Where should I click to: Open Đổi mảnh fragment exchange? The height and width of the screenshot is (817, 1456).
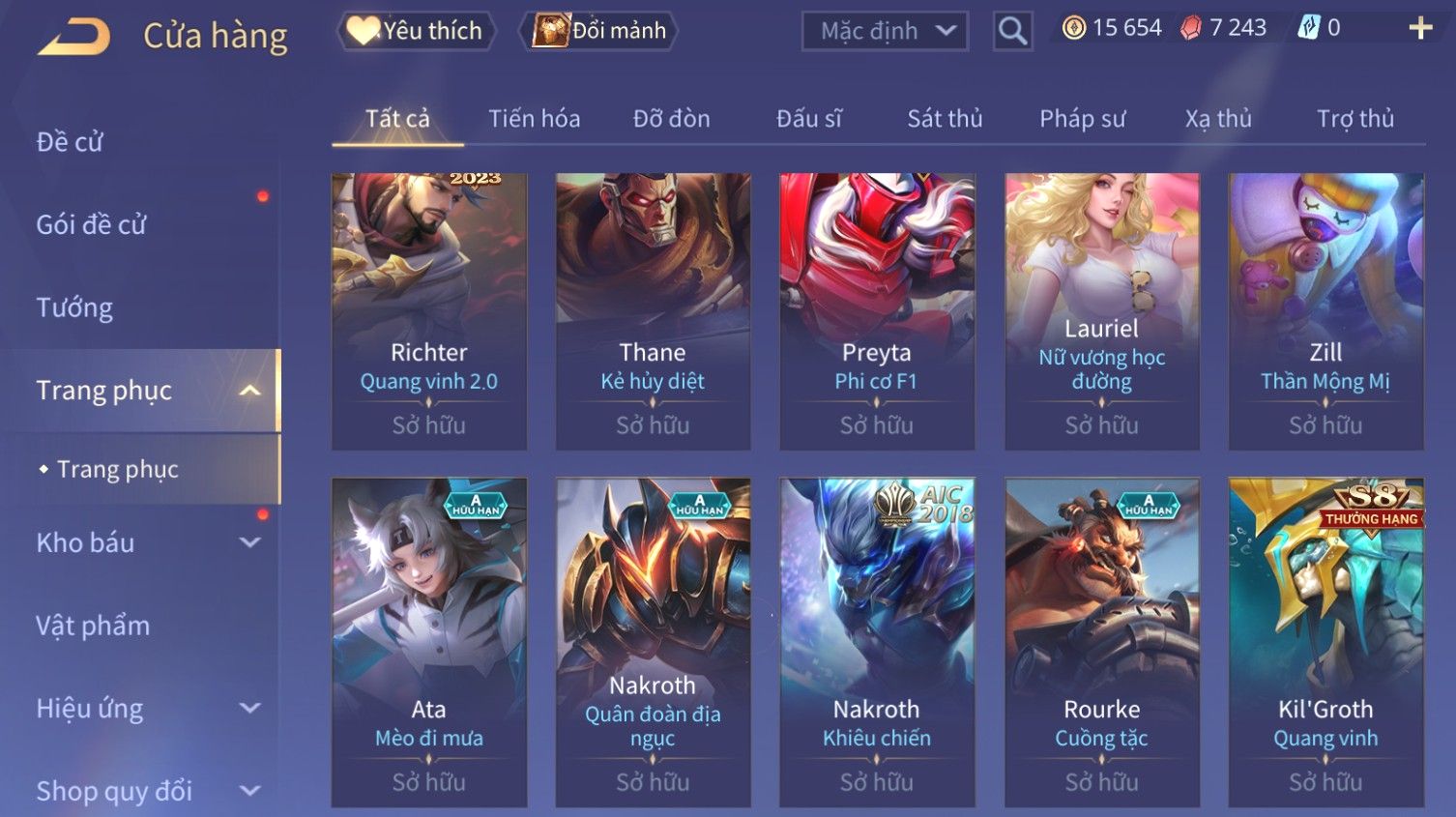598,31
